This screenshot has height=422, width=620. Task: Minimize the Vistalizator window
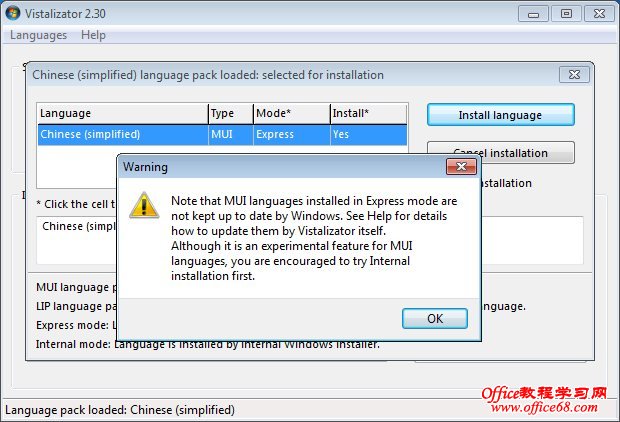coord(533,14)
